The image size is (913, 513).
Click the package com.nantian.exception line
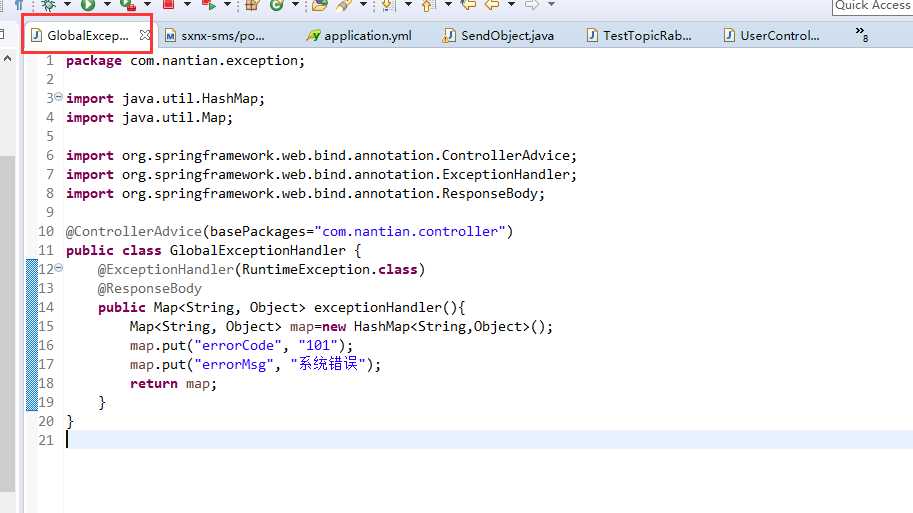point(185,61)
